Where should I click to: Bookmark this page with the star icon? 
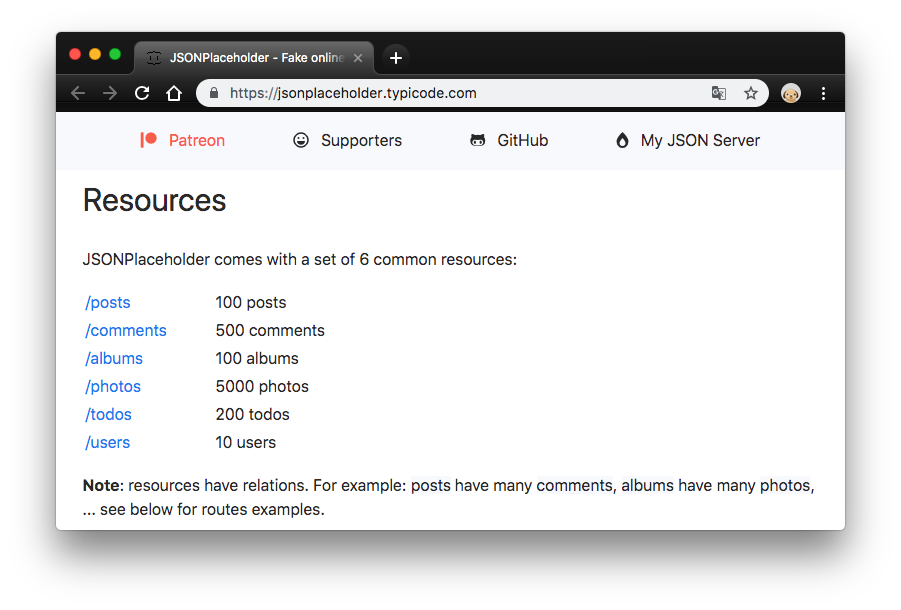click(750, 93)
